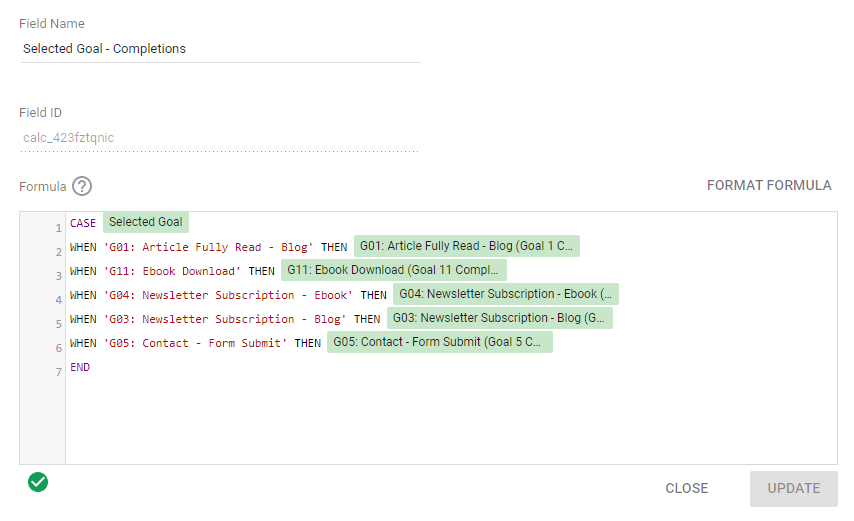The image size is (854, 521).
Task: Open the Formula help question-mark icon
Action: tap(82, 186)
